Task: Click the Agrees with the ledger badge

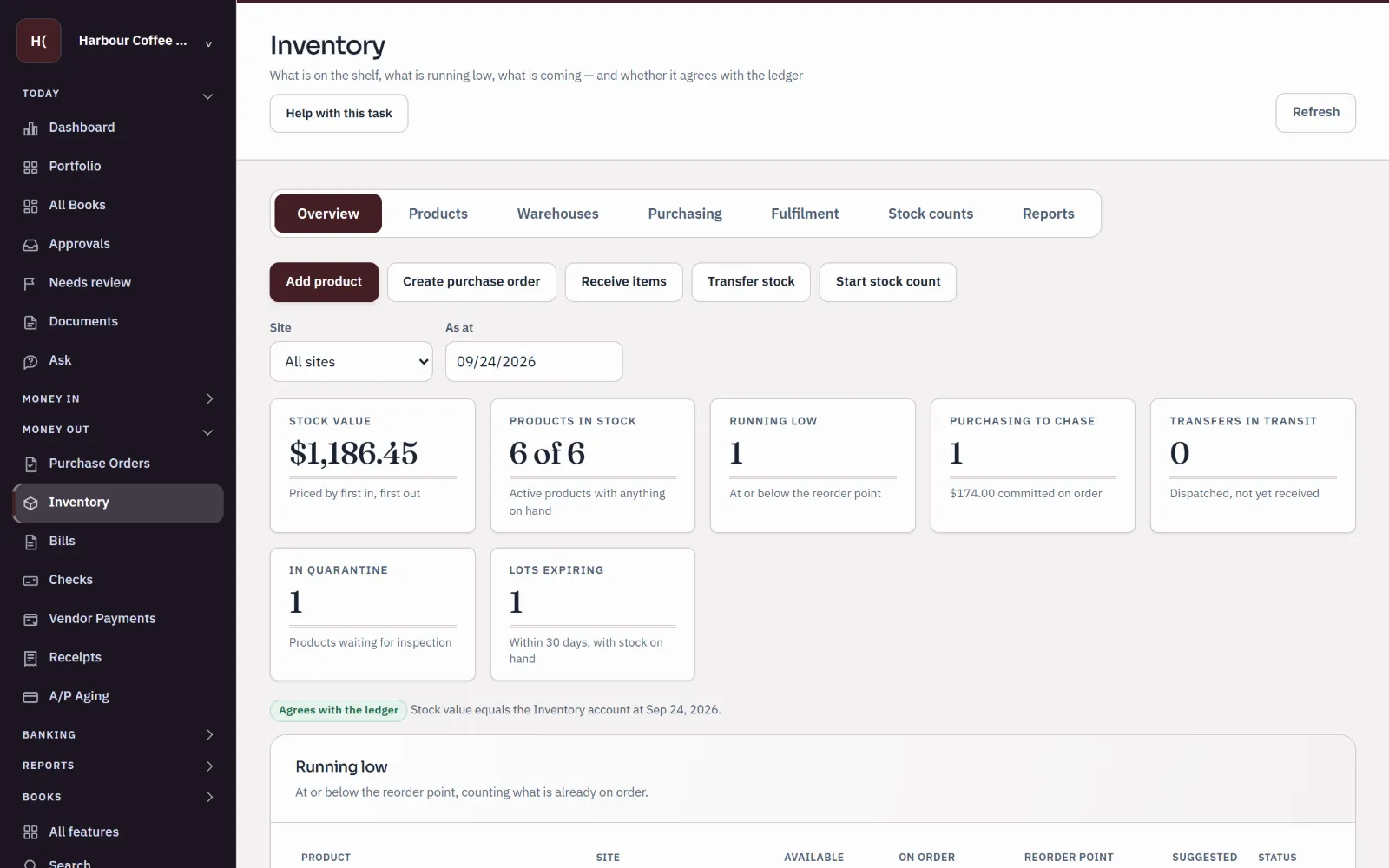Action: coord(339,710)
